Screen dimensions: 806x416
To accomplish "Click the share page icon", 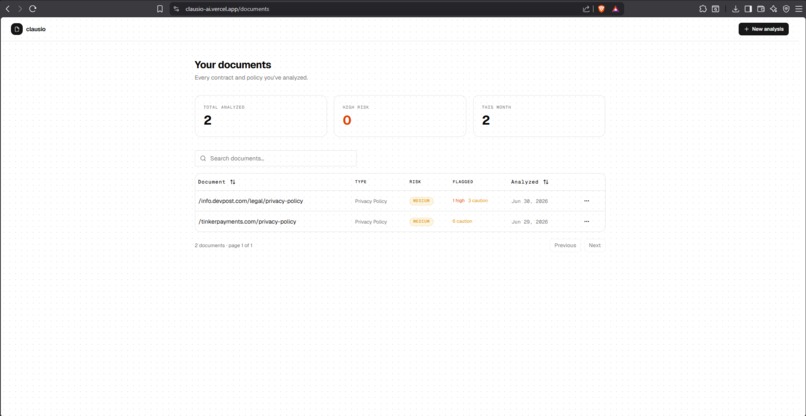I will coord(586,9).
